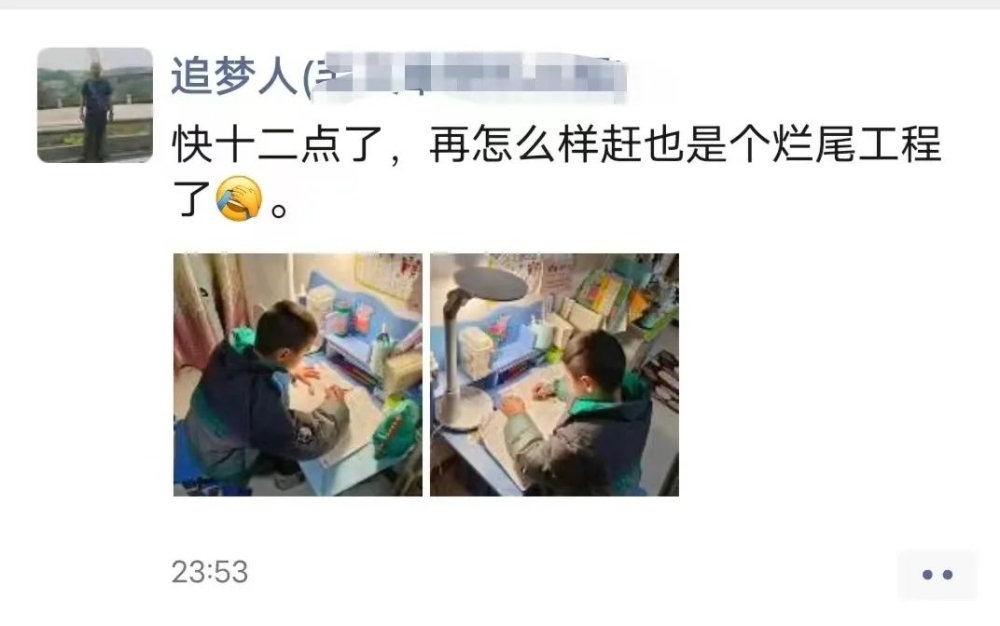Open right photo showing the desk lamp
1000x626 pixels.
point(554,375)
